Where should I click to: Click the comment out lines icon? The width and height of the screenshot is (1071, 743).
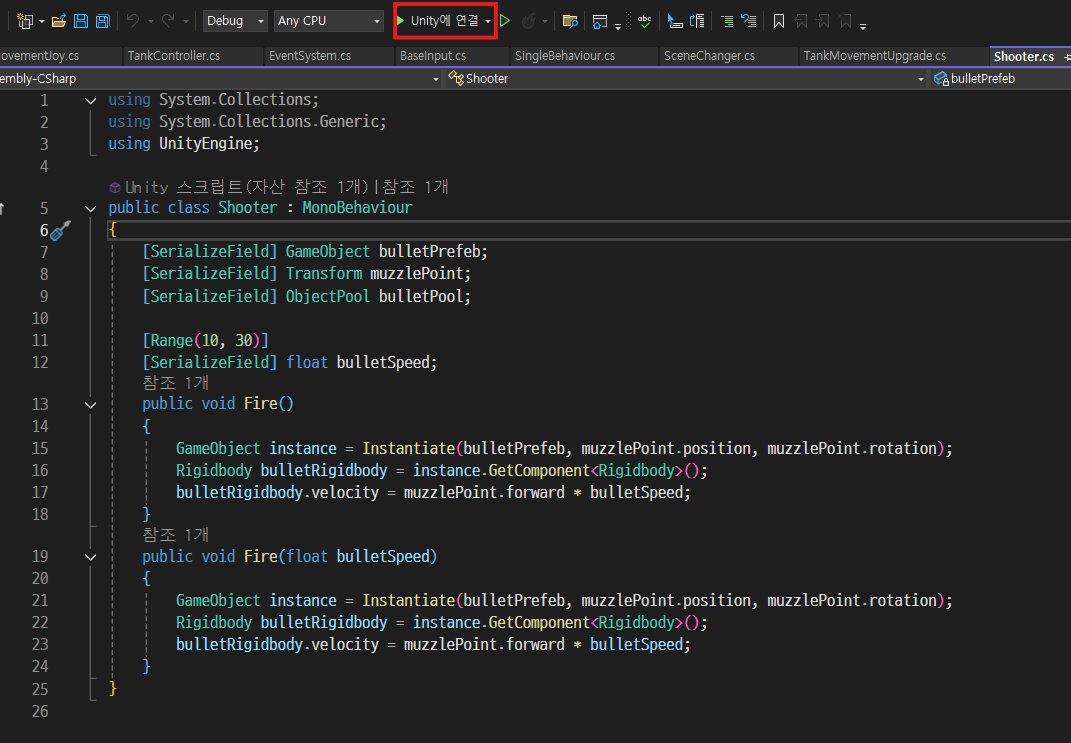(727, 21)
